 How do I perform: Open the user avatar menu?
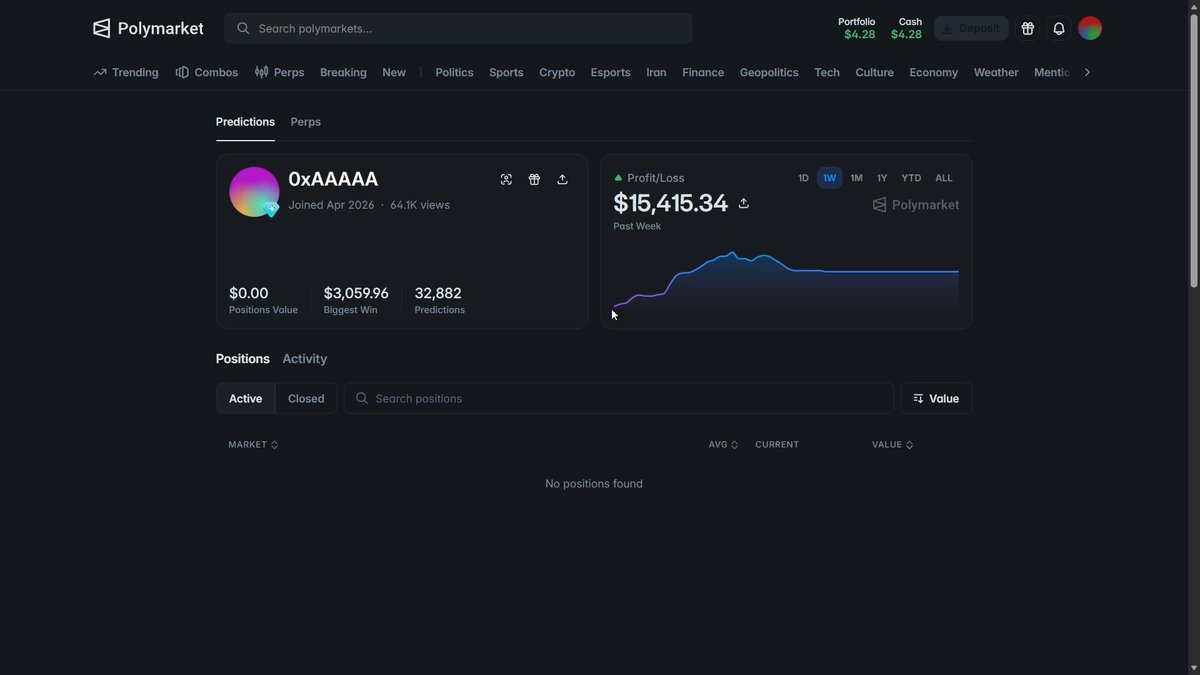click(1090, 28)
